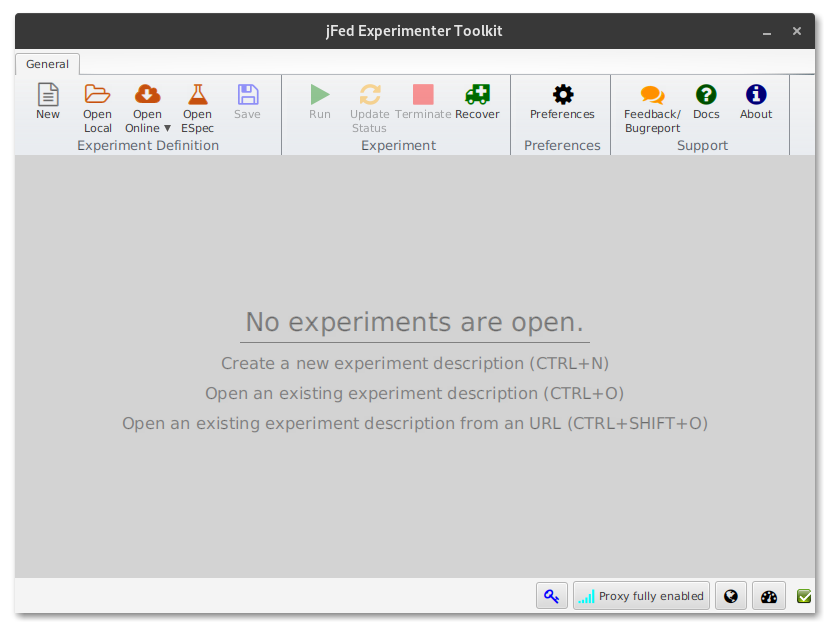Close the jFed Experimenter Toolkit window
The image size is (834, 633).
coord(797,31)
